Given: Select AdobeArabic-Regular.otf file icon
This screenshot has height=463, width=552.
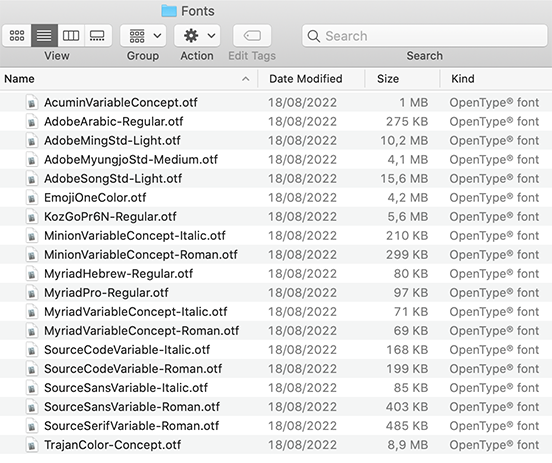Looking at the screenshot, I should [32, 121].
